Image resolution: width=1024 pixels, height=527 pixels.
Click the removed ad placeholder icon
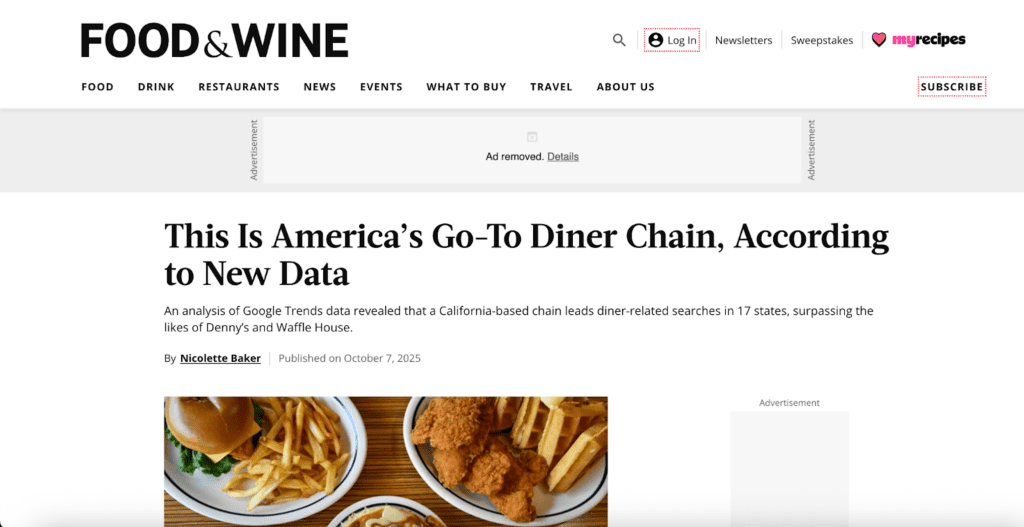[532, 136]
